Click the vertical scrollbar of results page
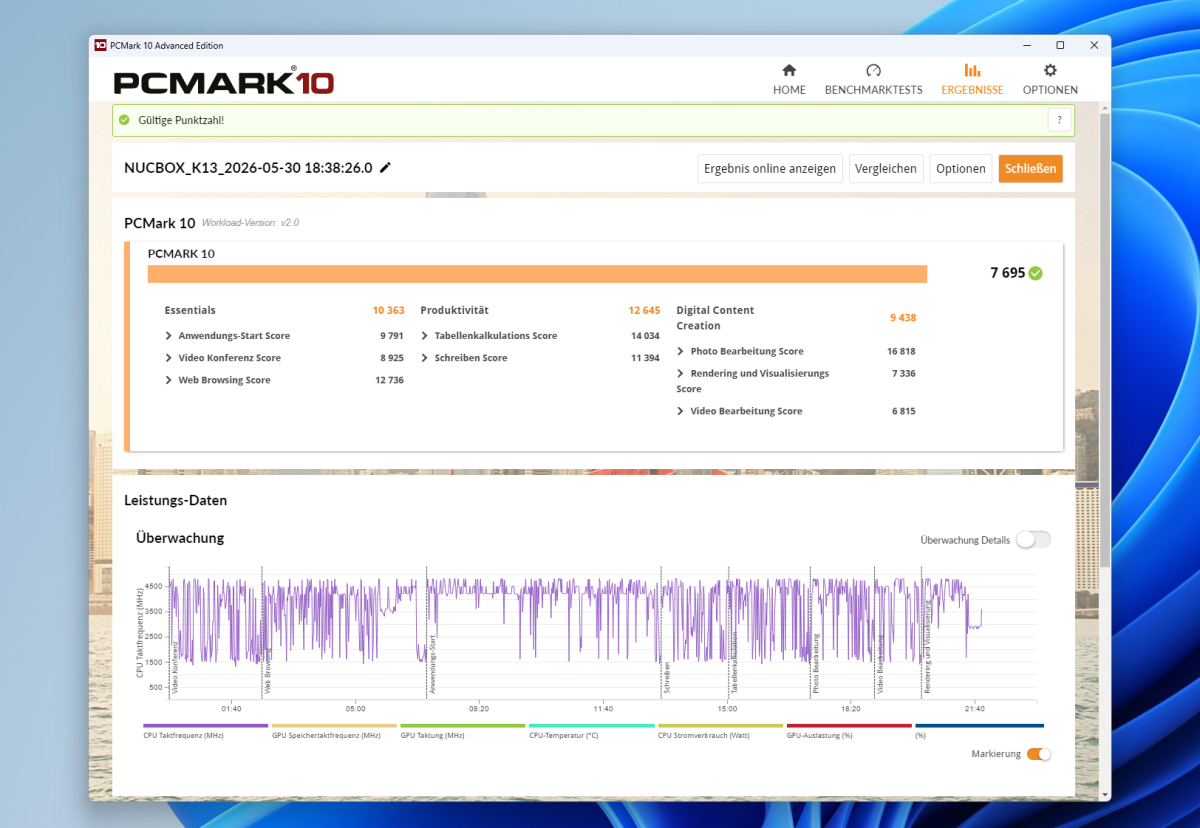This screenshot has width=1200, height=828. tap(1104, 340)
